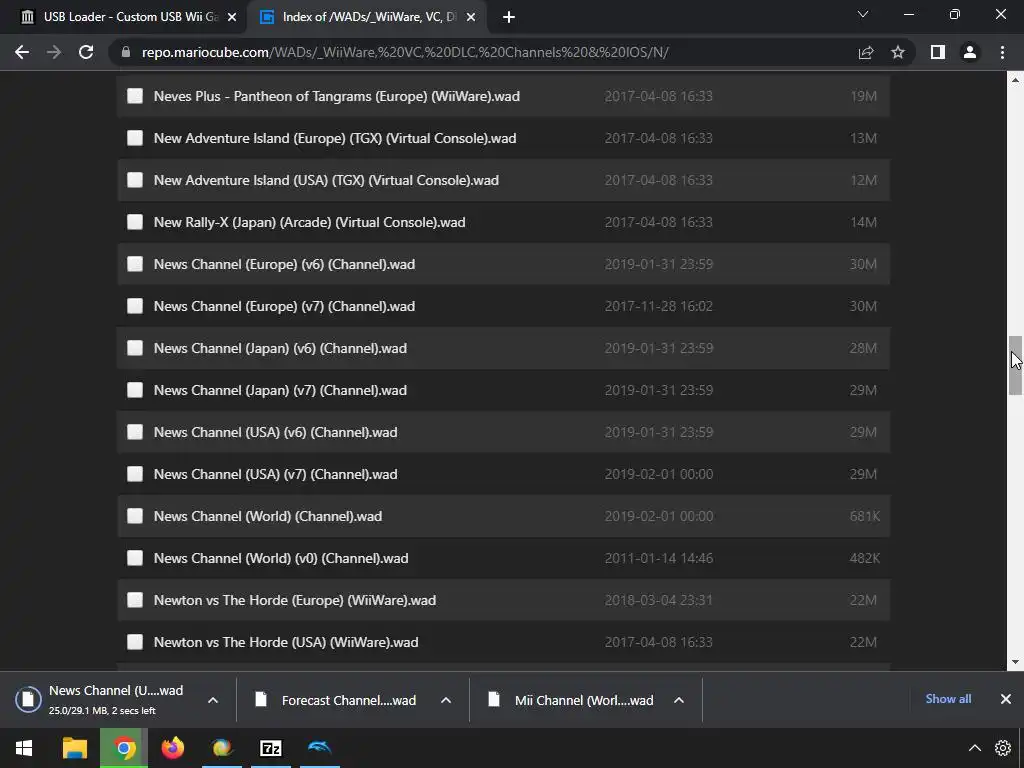This screenshot has width=1024, height=768.
Task: Select Newton vs The Horde (USA) checkbox
Action: point(135,642)
